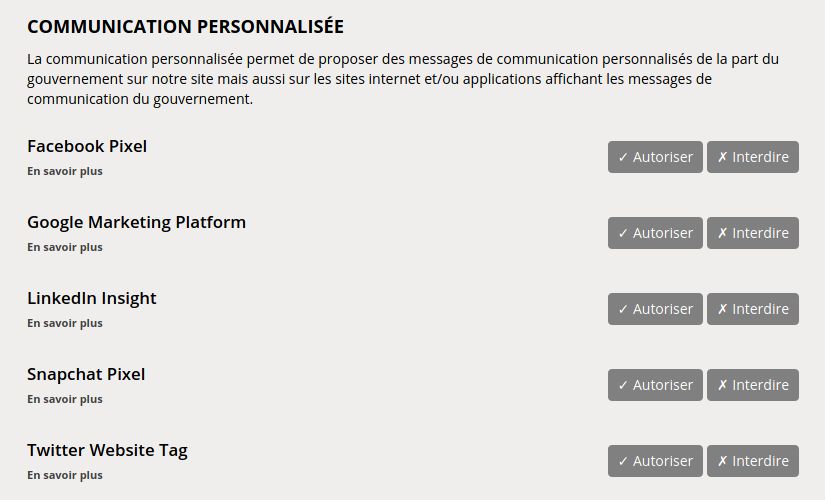Block Google Marketing Platform via Interdire
The width and height of the screenshot is (825, 500).
point(753,233)
